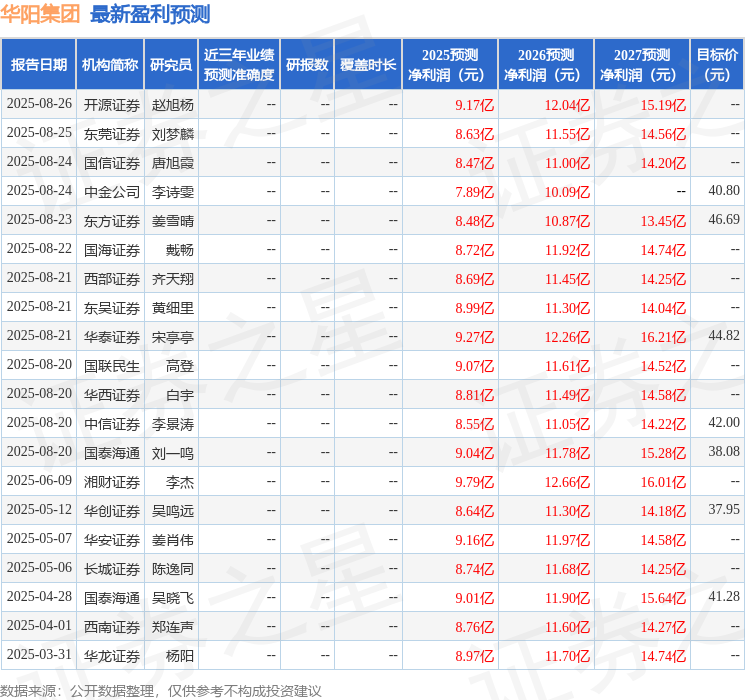745x700 pixels.
Task: Click 华泰证券 institution cell
Action: point(112,337)
